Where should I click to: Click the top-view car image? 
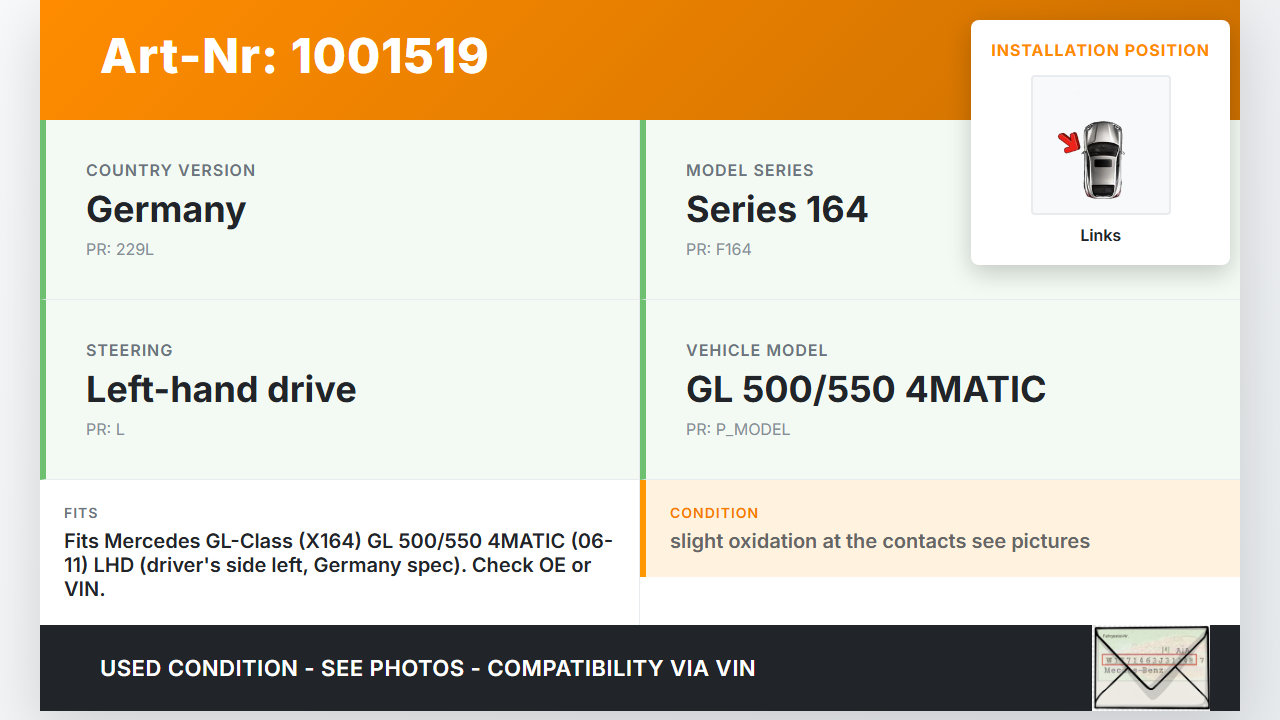pyautogui.click(x=1103, y=159)
